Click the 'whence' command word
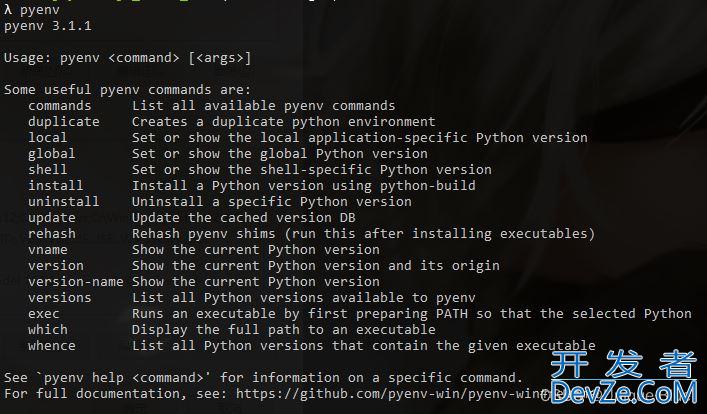Image resolution: width=707 pixels, height=414 pixels. pyautogui.click(x=51, y=346)
